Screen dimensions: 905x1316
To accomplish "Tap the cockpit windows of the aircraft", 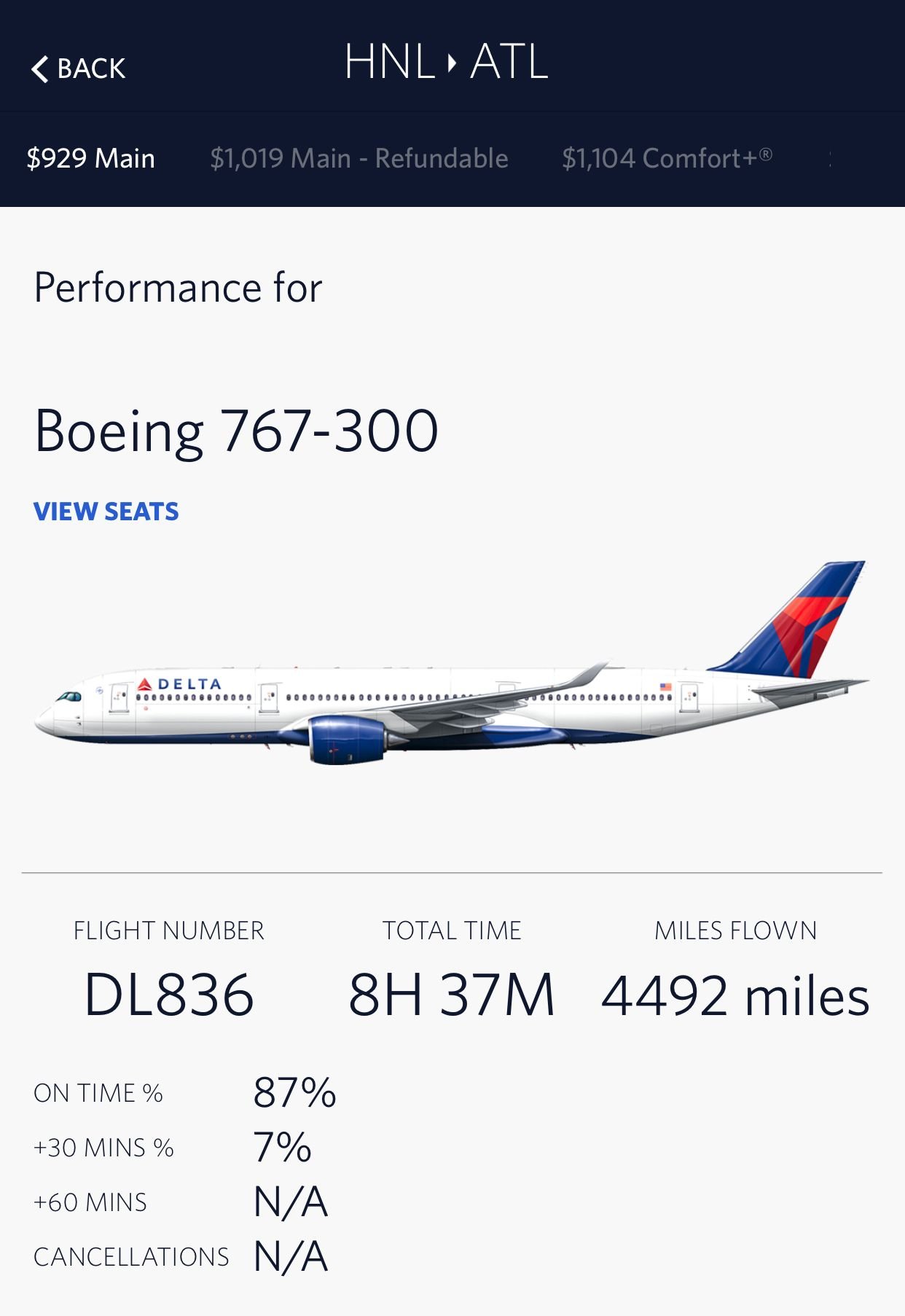I will coord(69,697).
